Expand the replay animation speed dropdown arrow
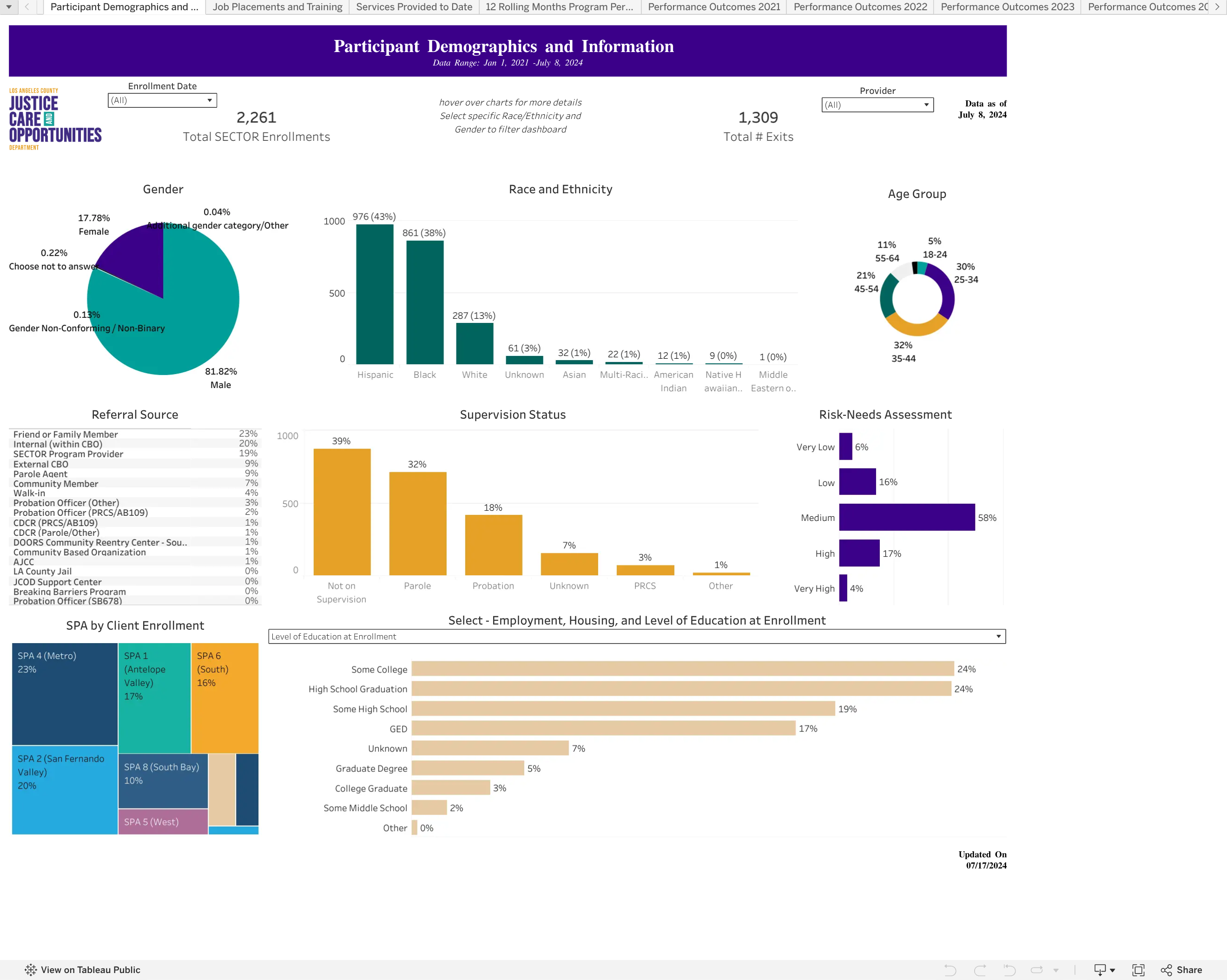The height and width of the screenshot is (980, 1227). 1055,970
